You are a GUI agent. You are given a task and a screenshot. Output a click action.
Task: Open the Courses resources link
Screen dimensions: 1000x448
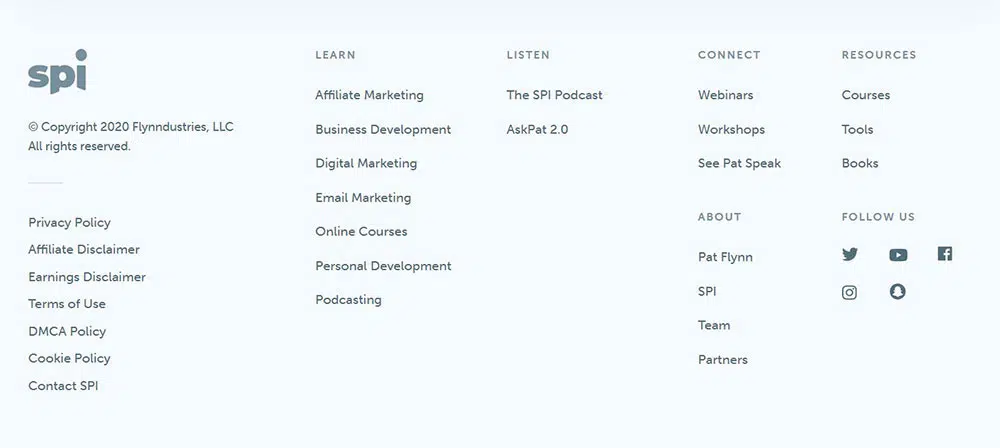pos(865,95)
